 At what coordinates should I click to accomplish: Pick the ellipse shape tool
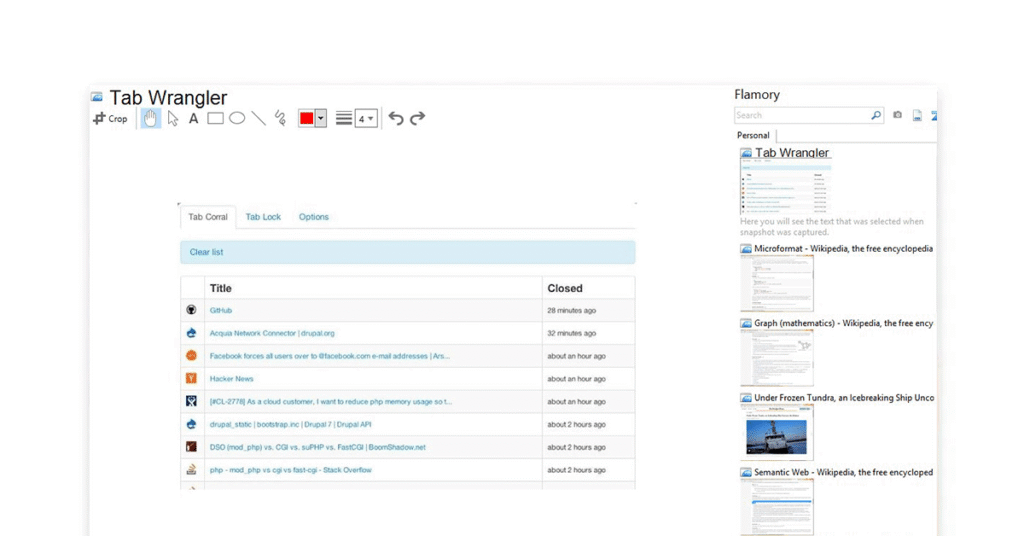[x=237, y=118]
